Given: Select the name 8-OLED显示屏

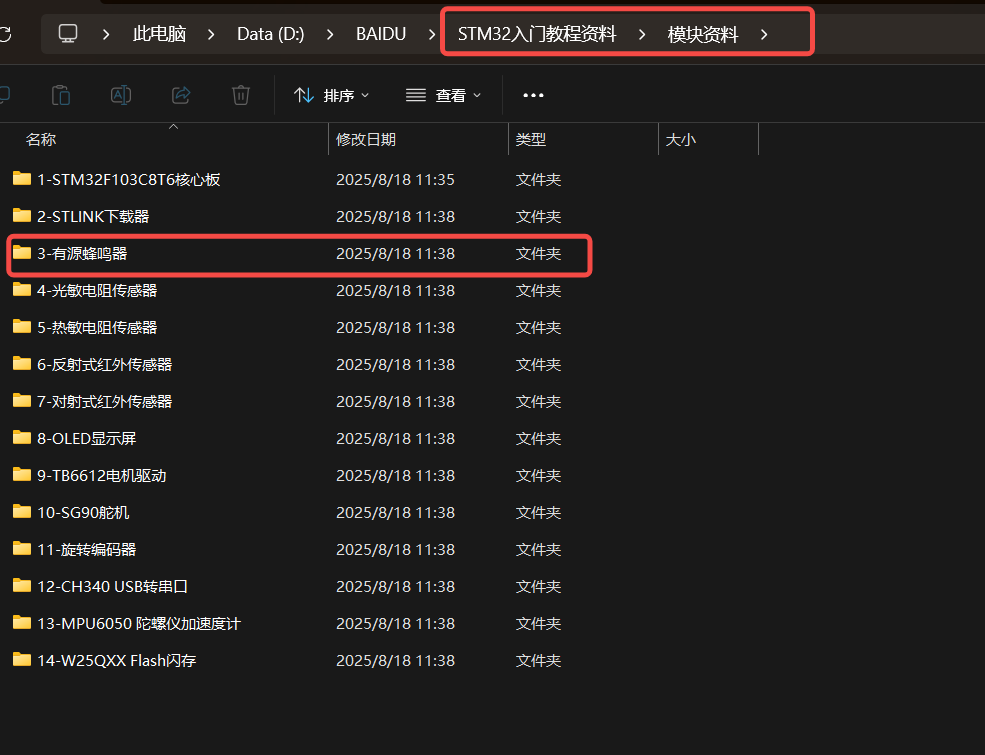Looking at the screenshot, I should coord(87,439).
